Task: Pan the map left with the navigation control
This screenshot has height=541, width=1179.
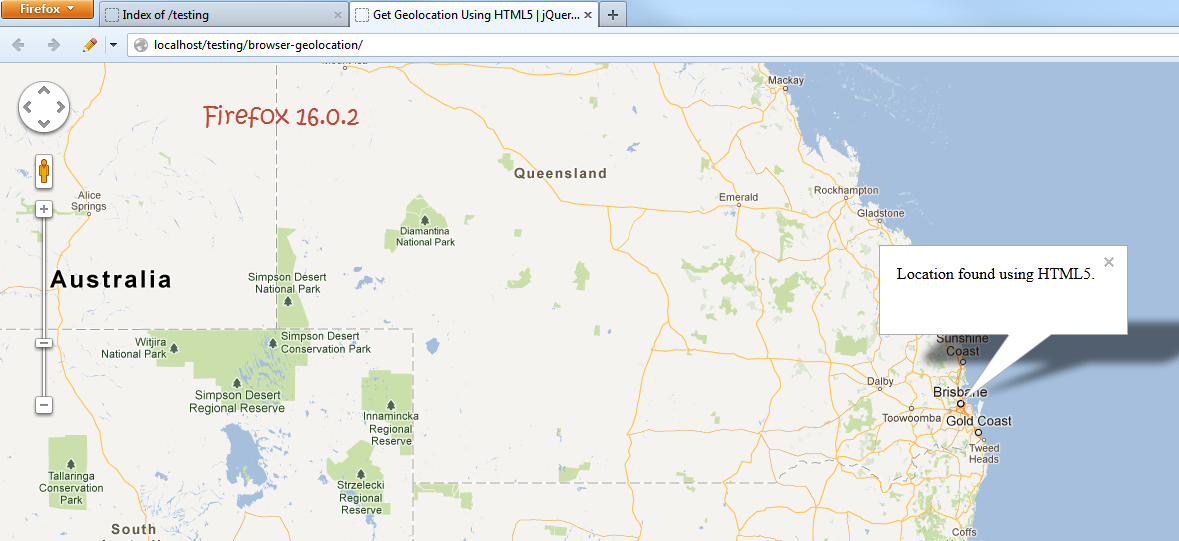Action: click(x=28, y=107)
